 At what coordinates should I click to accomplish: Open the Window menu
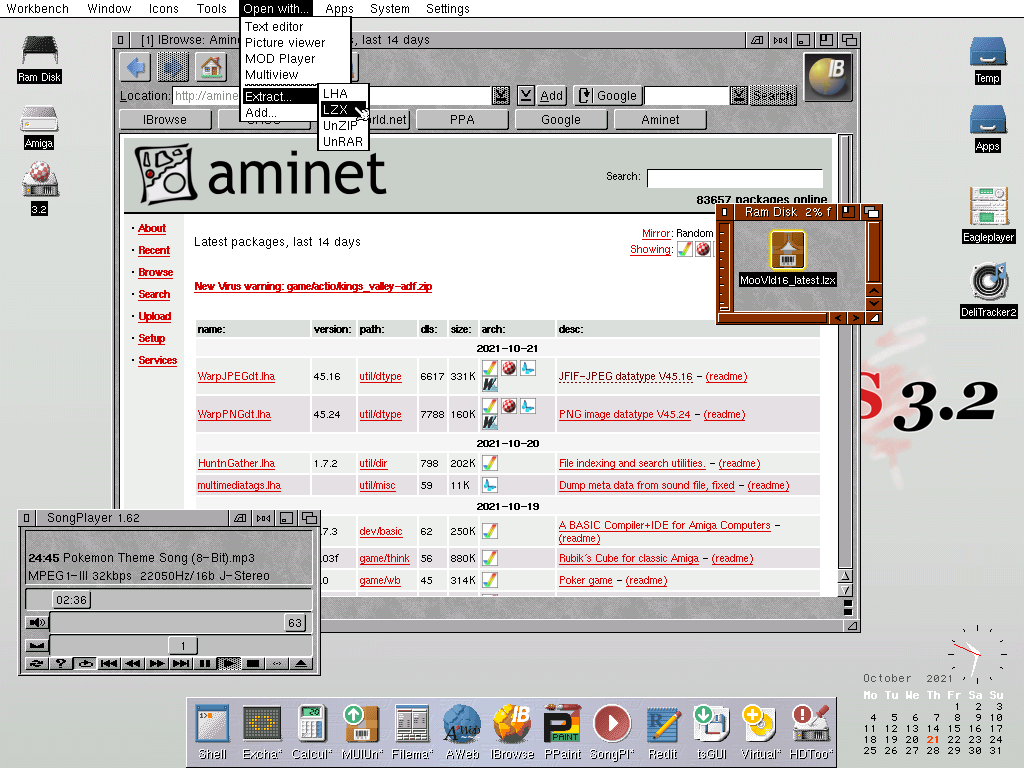[x=109, y=8]
